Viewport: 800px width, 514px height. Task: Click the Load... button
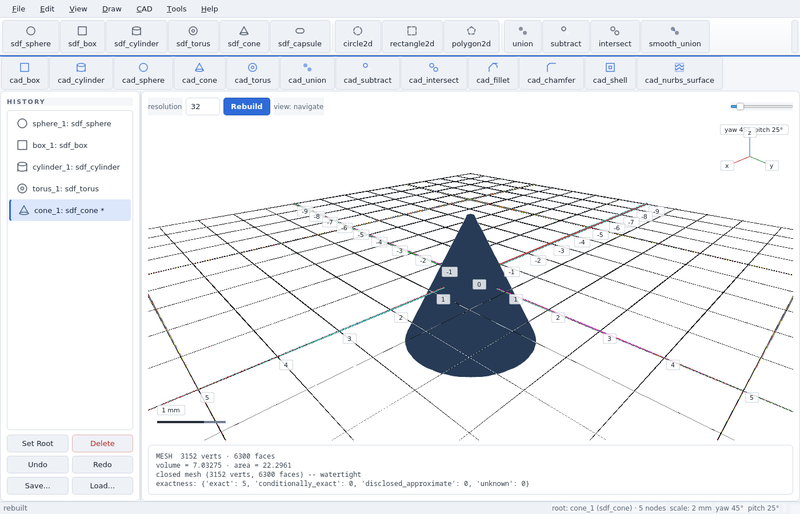click(102, 485)
